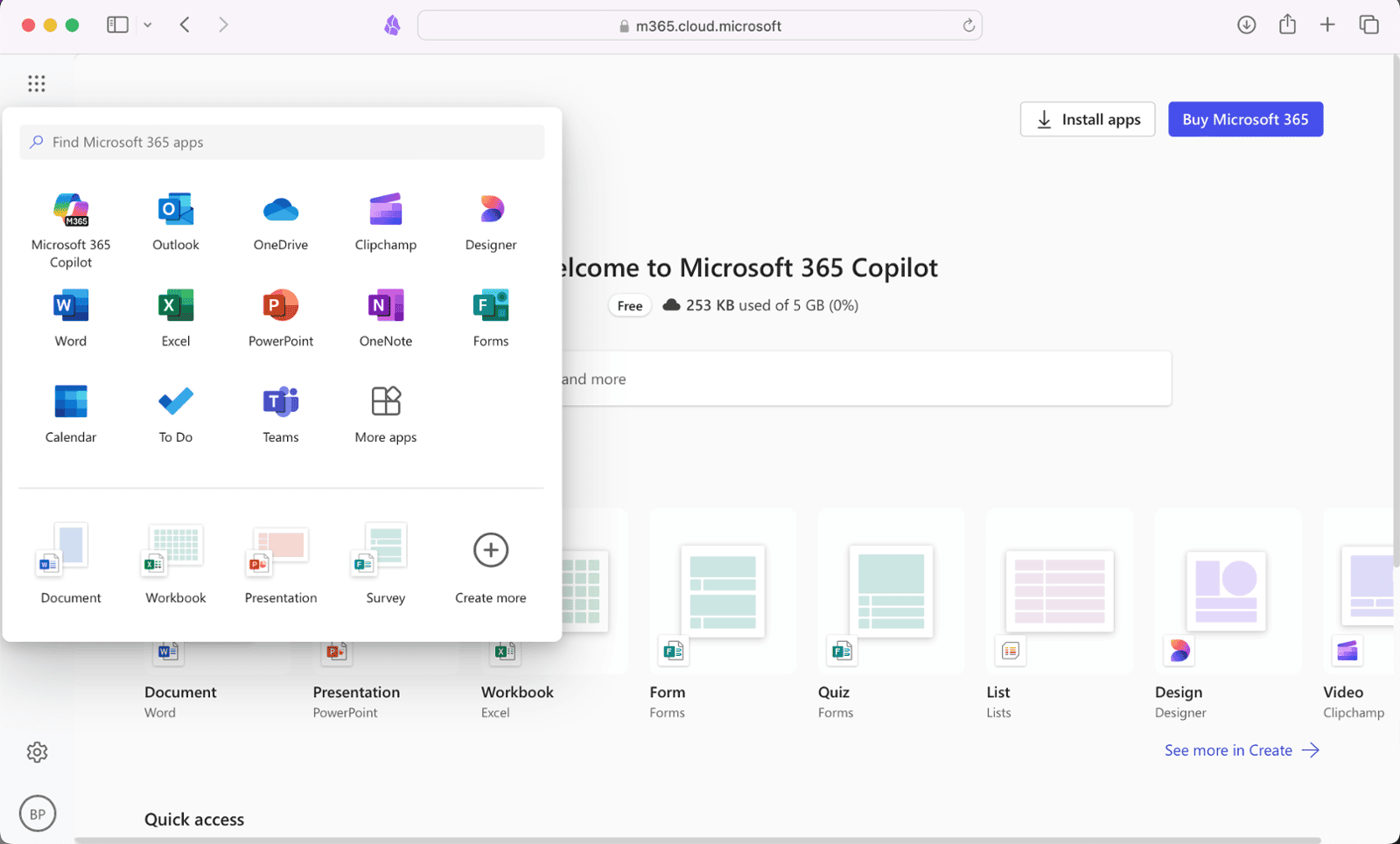Show Safari tab overview
Image resolution: width=1400 pixels, height=844 pixels.
1368,24
